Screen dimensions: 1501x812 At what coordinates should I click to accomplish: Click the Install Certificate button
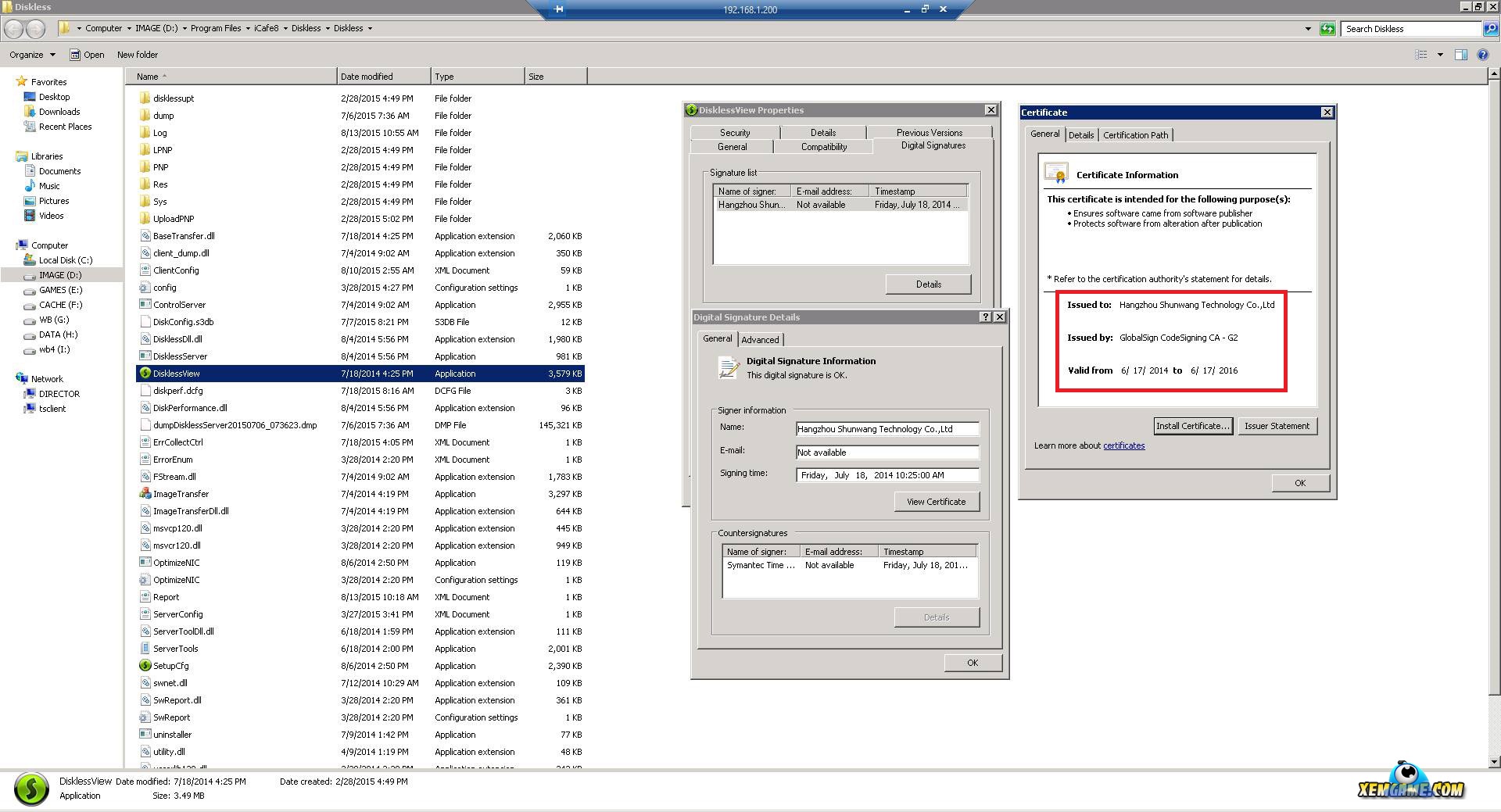pos(1193,426)
